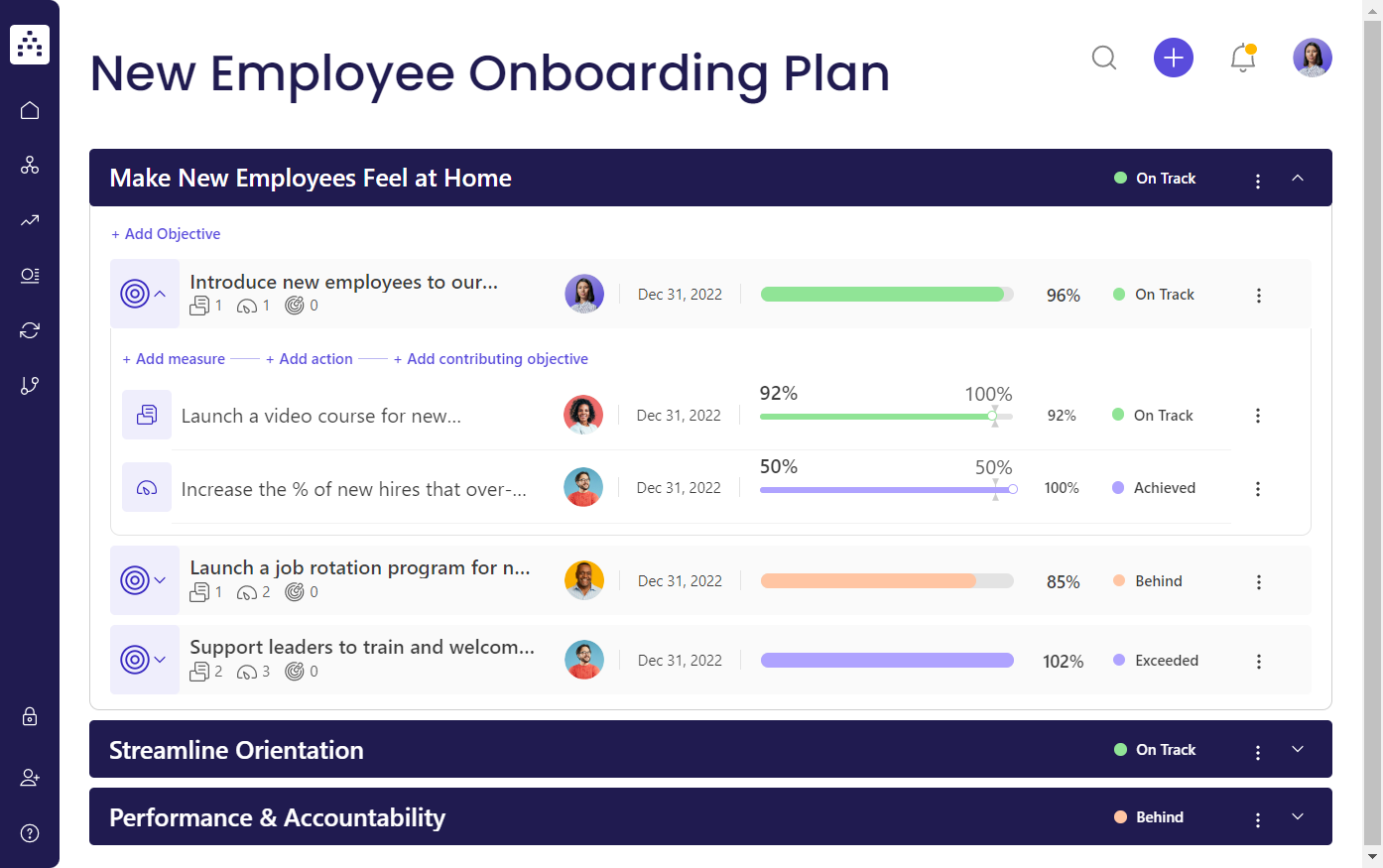Open the invite user icon in the sidebar
The image size is (1383, 868).
click(x=30, y=777)
